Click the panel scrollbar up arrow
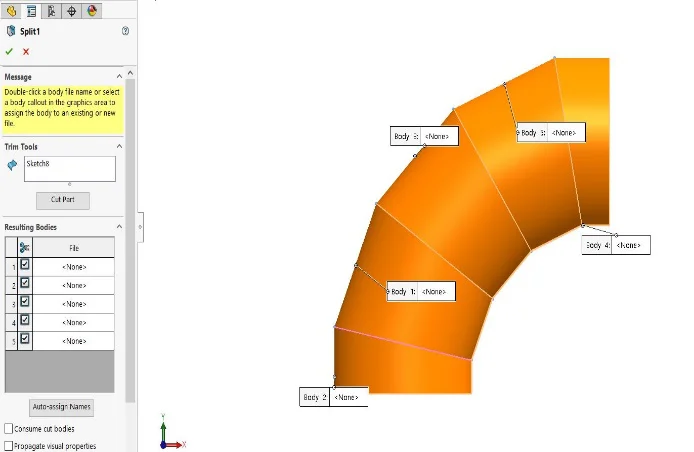Viewport: 694px width, 452px height. (x=130, y=73)
